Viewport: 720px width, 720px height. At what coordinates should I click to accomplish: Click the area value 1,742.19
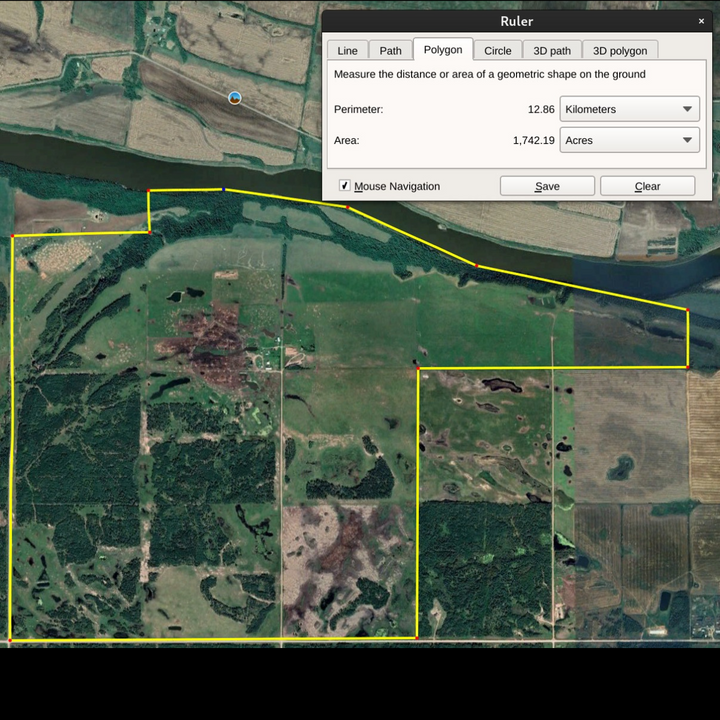(x=534, y=141)
